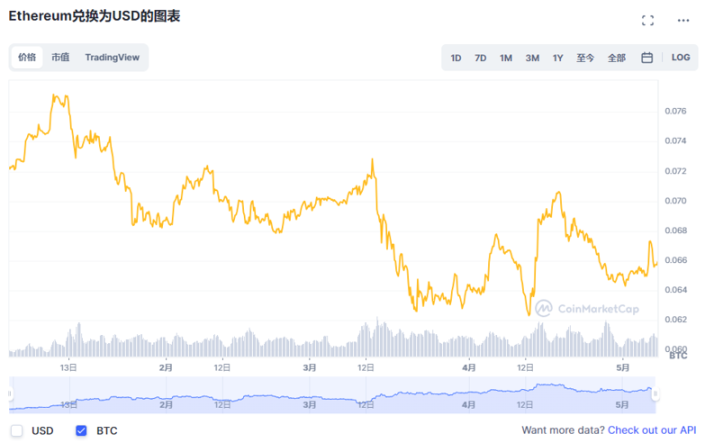Select the 全部 all-time range
705x443 pixels.
[617, 58]
